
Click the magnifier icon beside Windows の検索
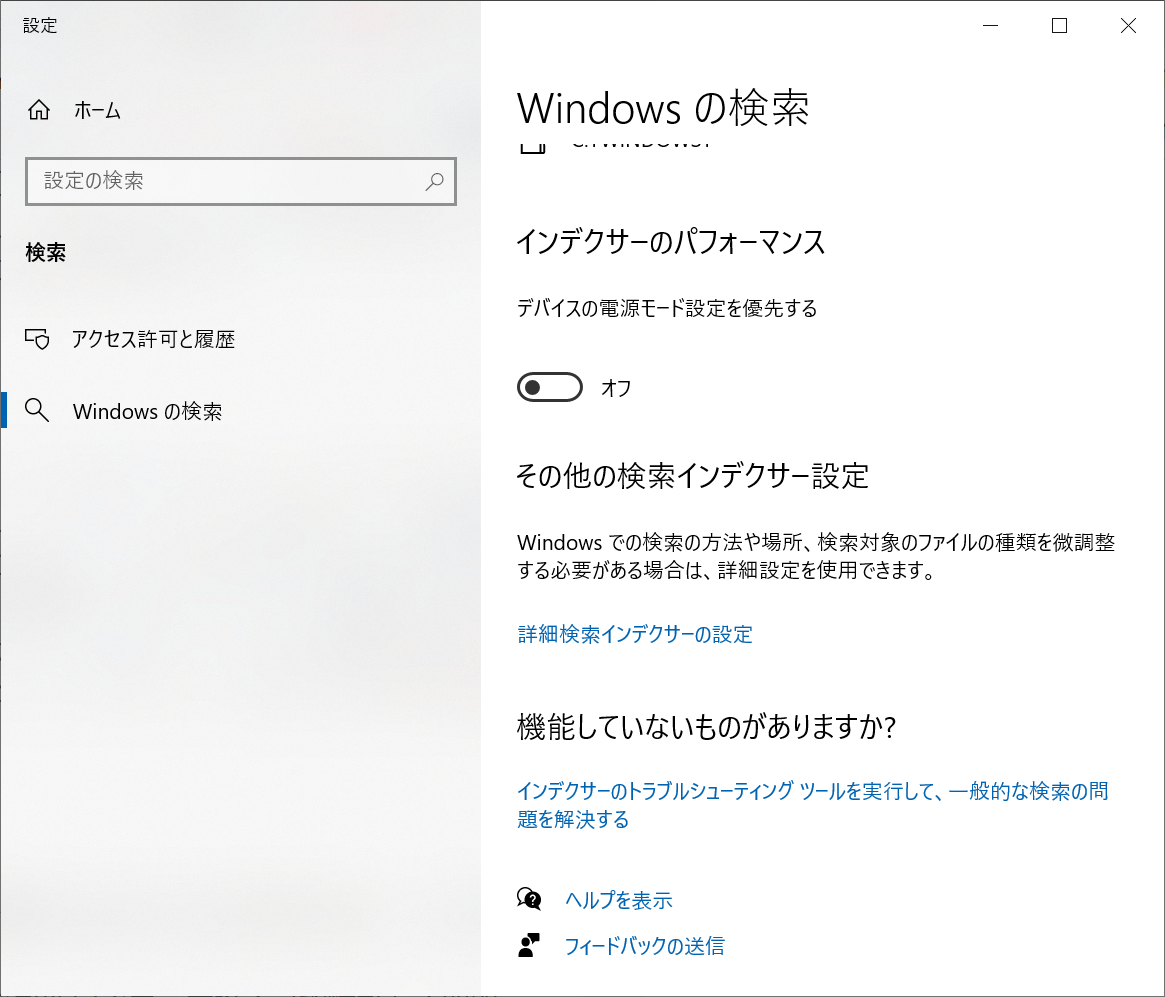click(37, 410)
